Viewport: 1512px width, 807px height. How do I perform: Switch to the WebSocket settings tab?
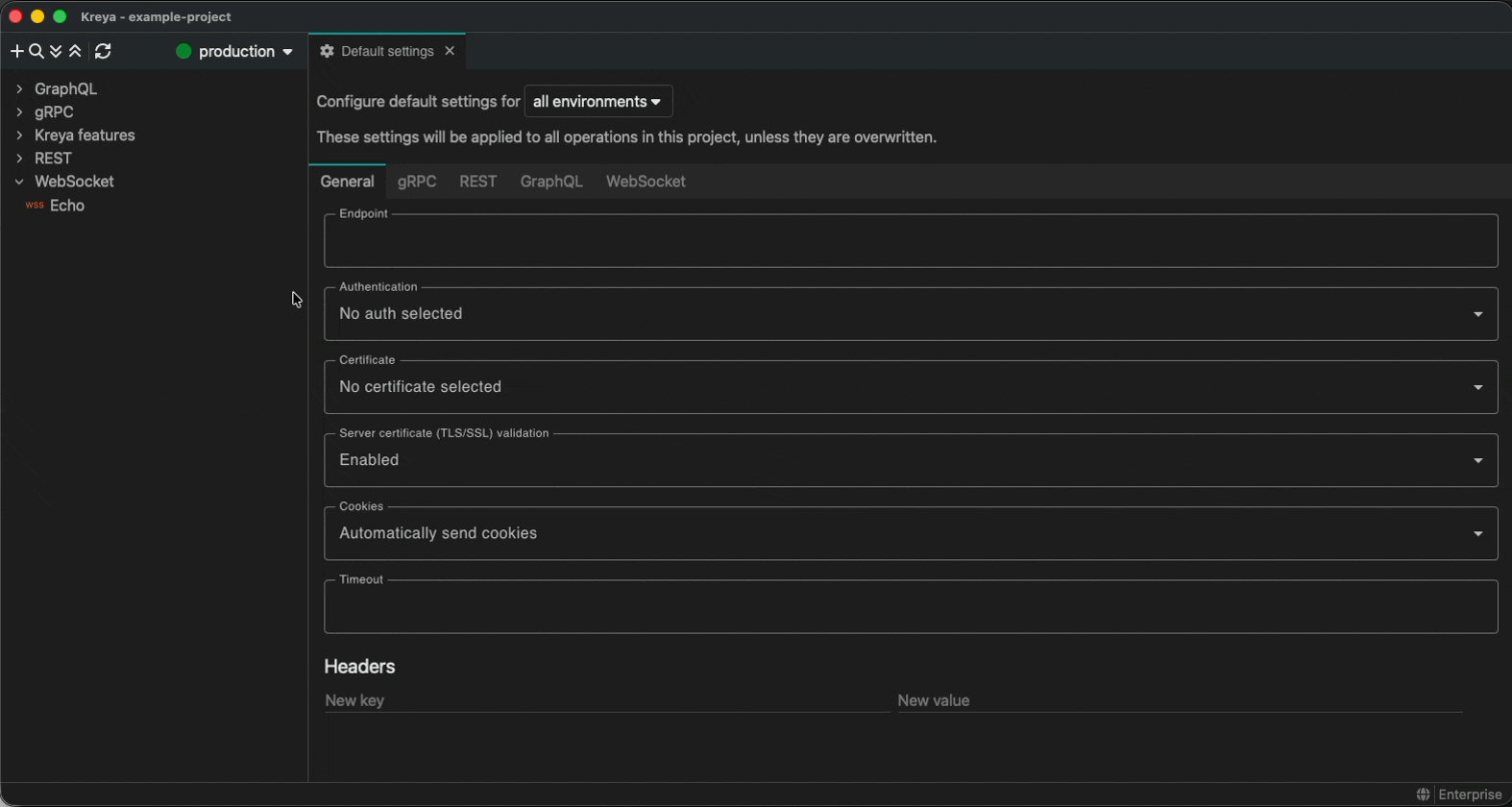[646, 181]
